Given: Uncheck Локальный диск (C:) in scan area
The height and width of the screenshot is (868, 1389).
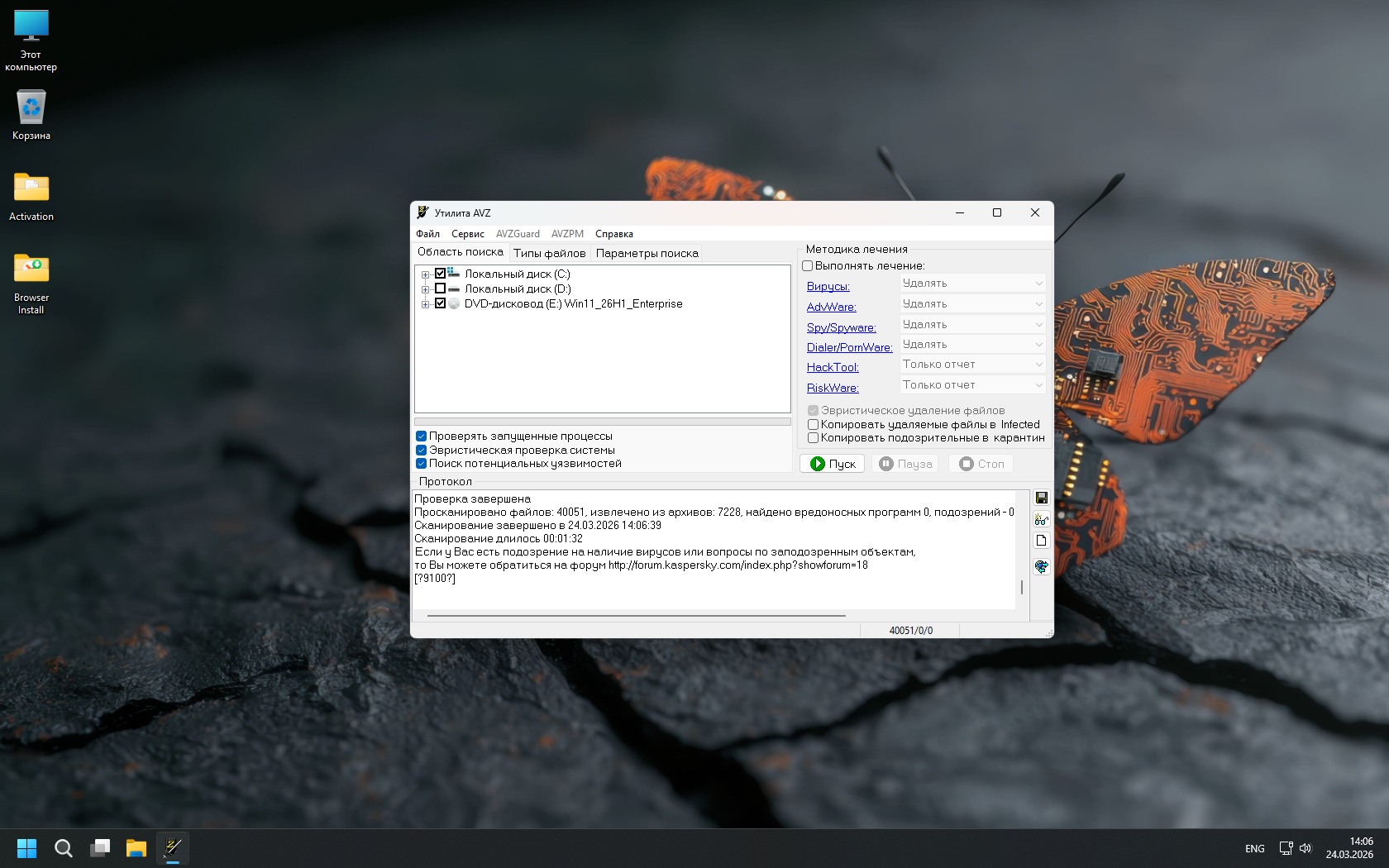Looking at the screenshot, I should (441, 274).
